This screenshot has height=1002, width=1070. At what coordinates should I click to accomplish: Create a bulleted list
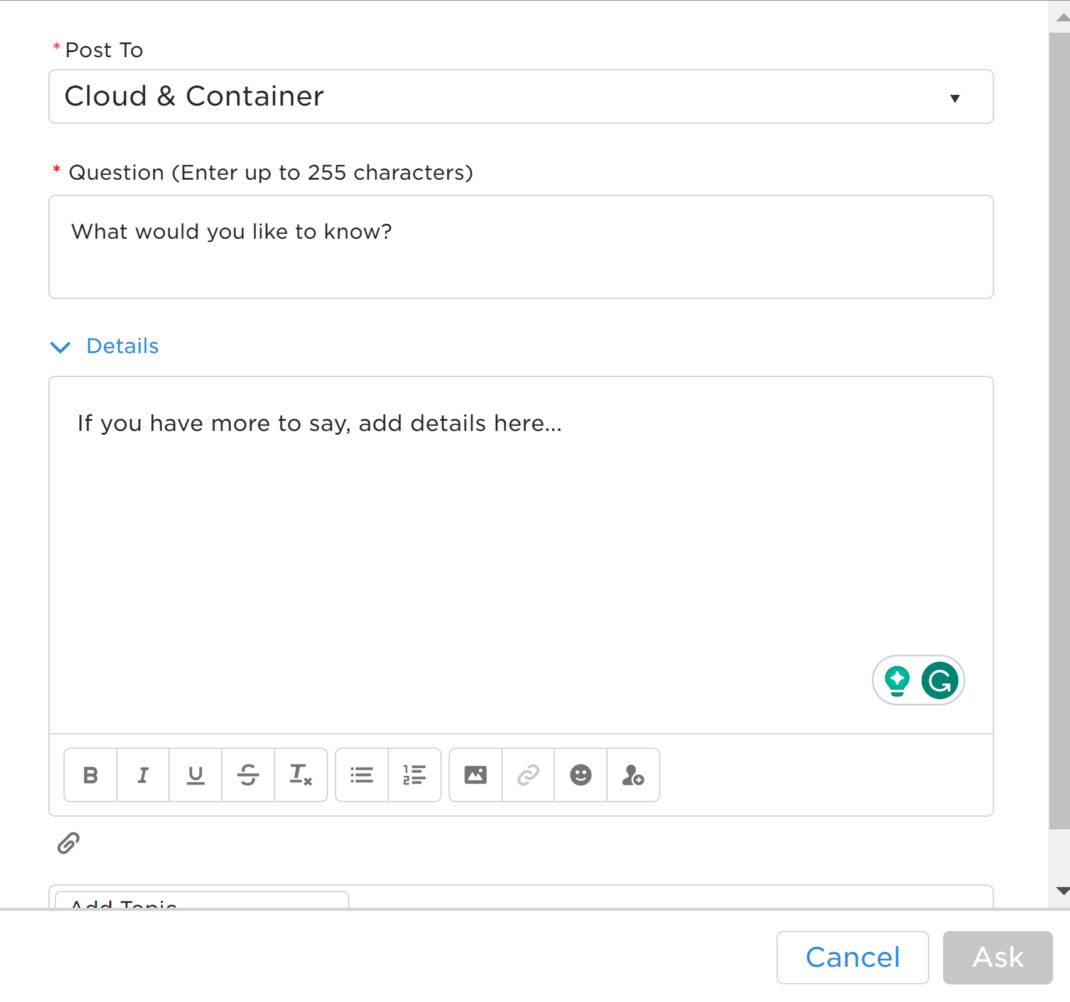tap(361, 774)
